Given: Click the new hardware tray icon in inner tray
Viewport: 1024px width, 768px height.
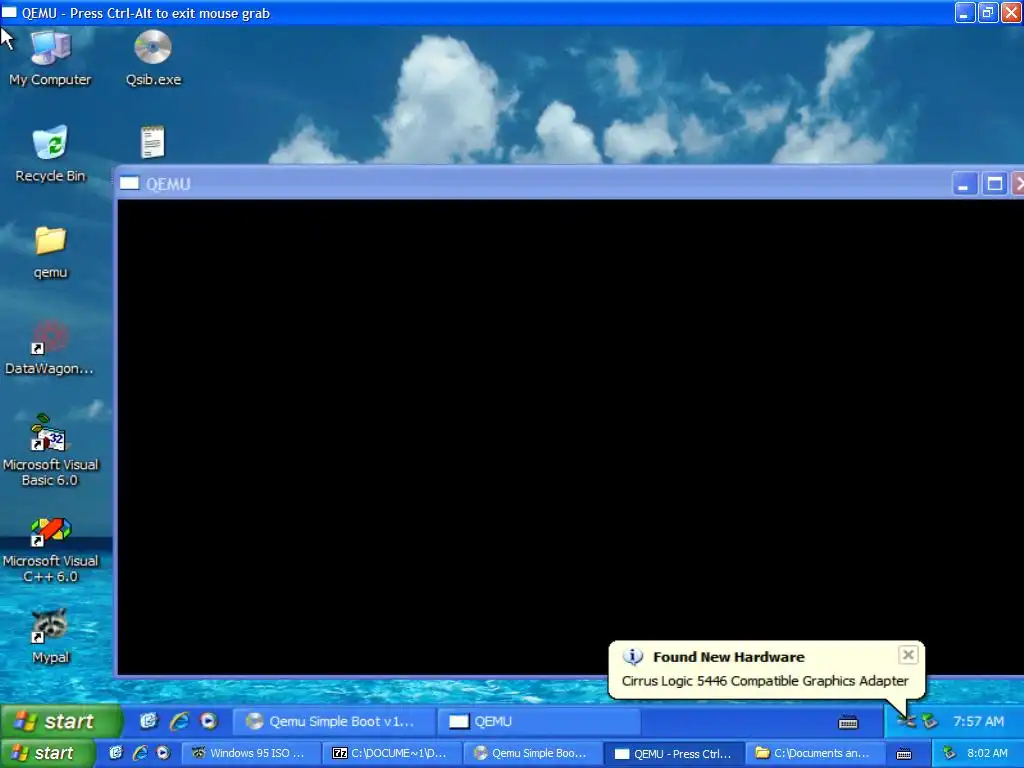Looking at the screenshot, I should 906,721.
